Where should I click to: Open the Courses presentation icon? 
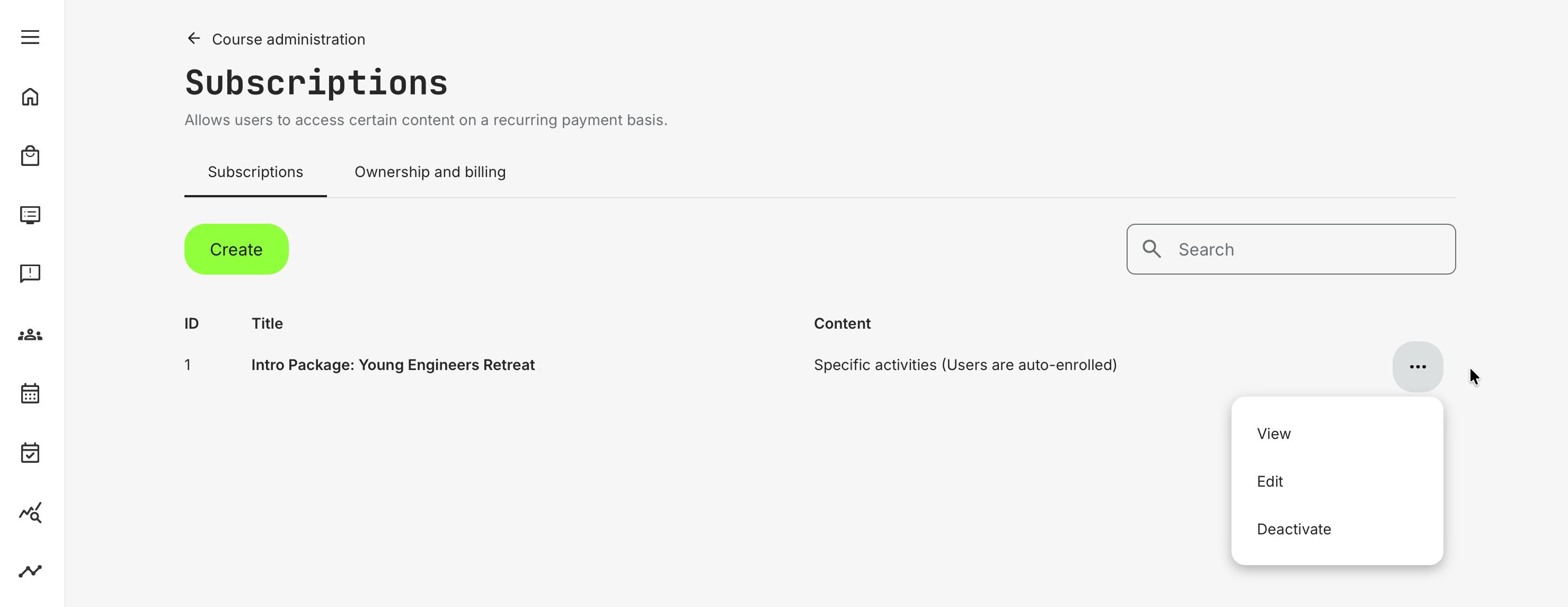(30, 214)
